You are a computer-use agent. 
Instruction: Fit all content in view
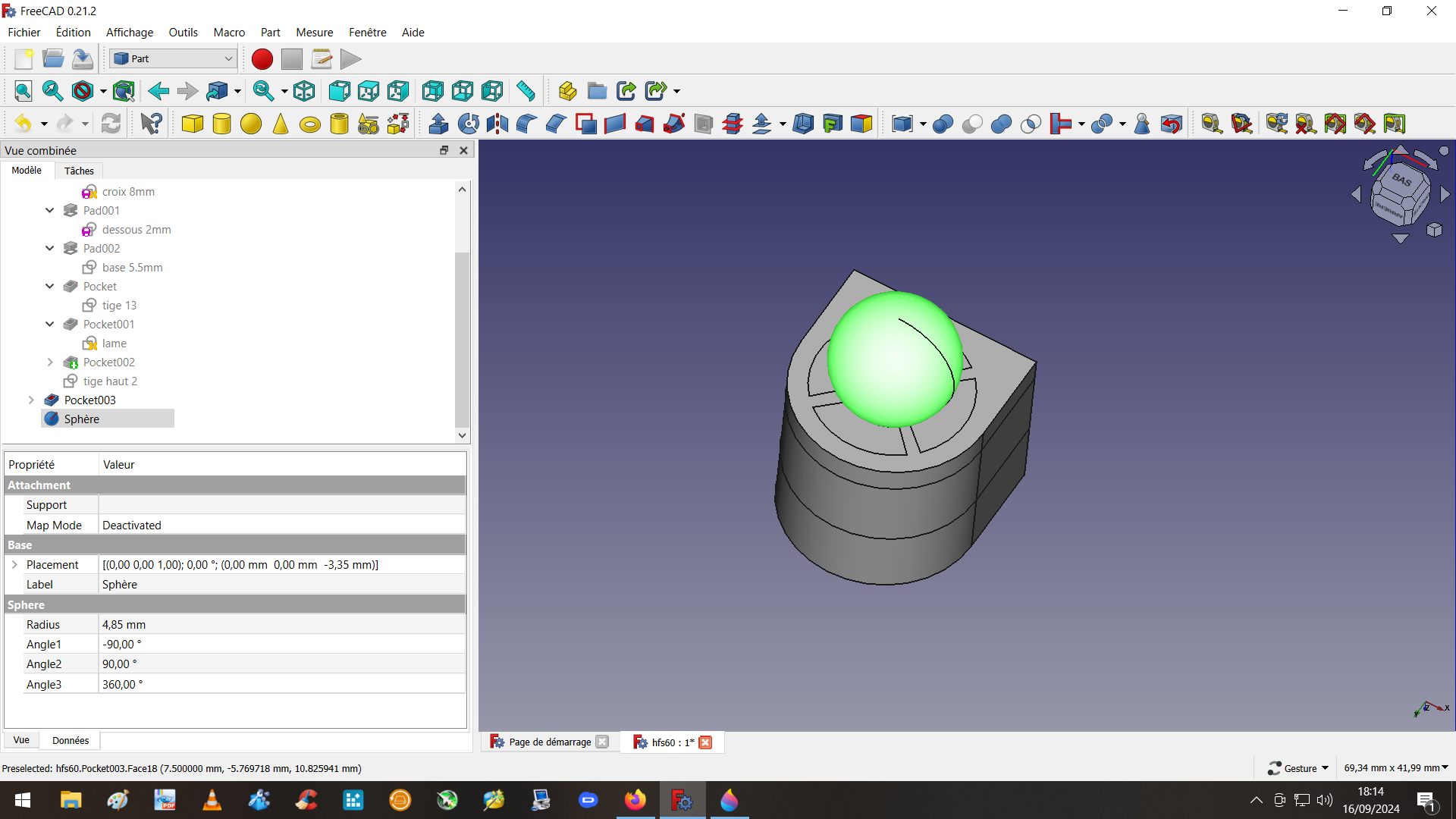click(23, 91)
